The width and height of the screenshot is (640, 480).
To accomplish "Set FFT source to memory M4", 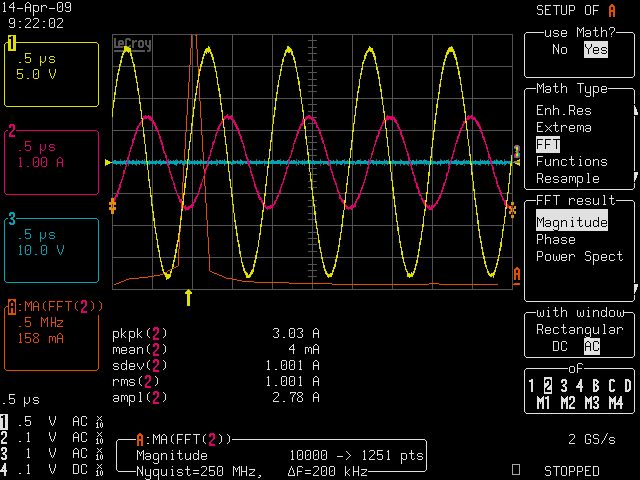I will pyautogui.click(x=616, y=403).
